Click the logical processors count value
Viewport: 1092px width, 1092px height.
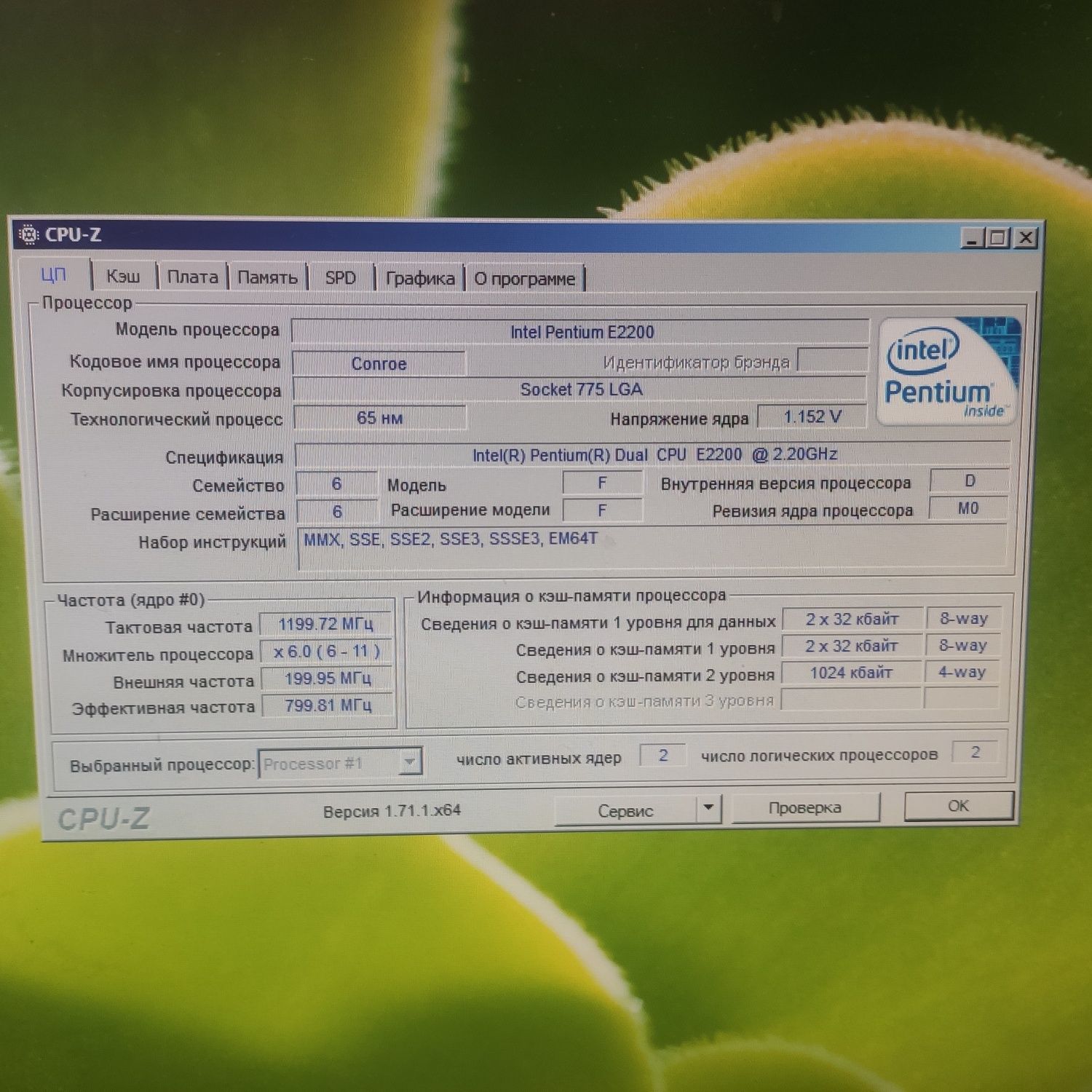click(975, 752)
